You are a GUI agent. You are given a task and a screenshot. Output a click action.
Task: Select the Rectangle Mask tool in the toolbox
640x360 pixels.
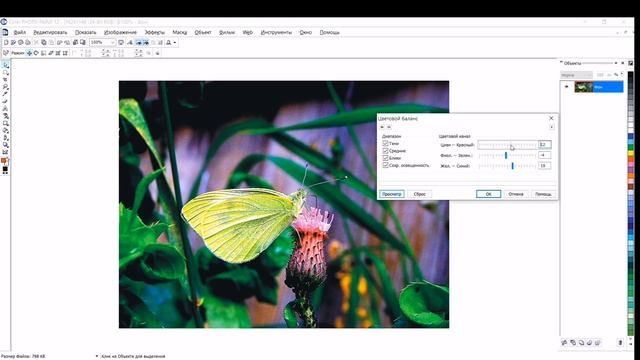5,72
